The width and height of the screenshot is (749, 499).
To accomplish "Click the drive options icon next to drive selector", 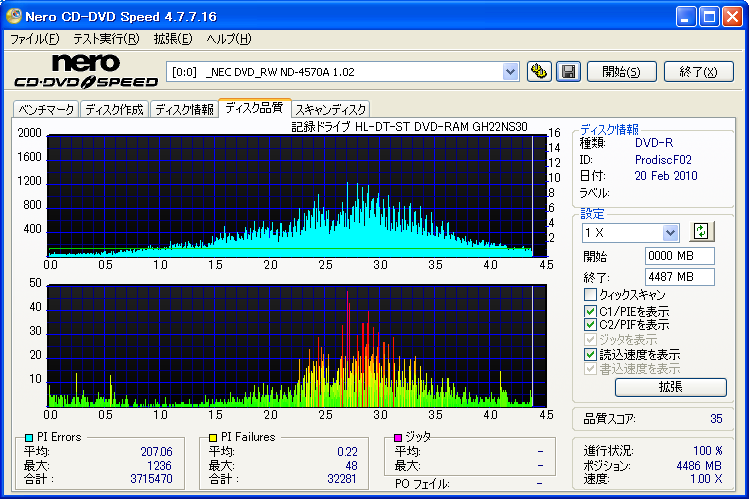I will [x=539, y=72].
